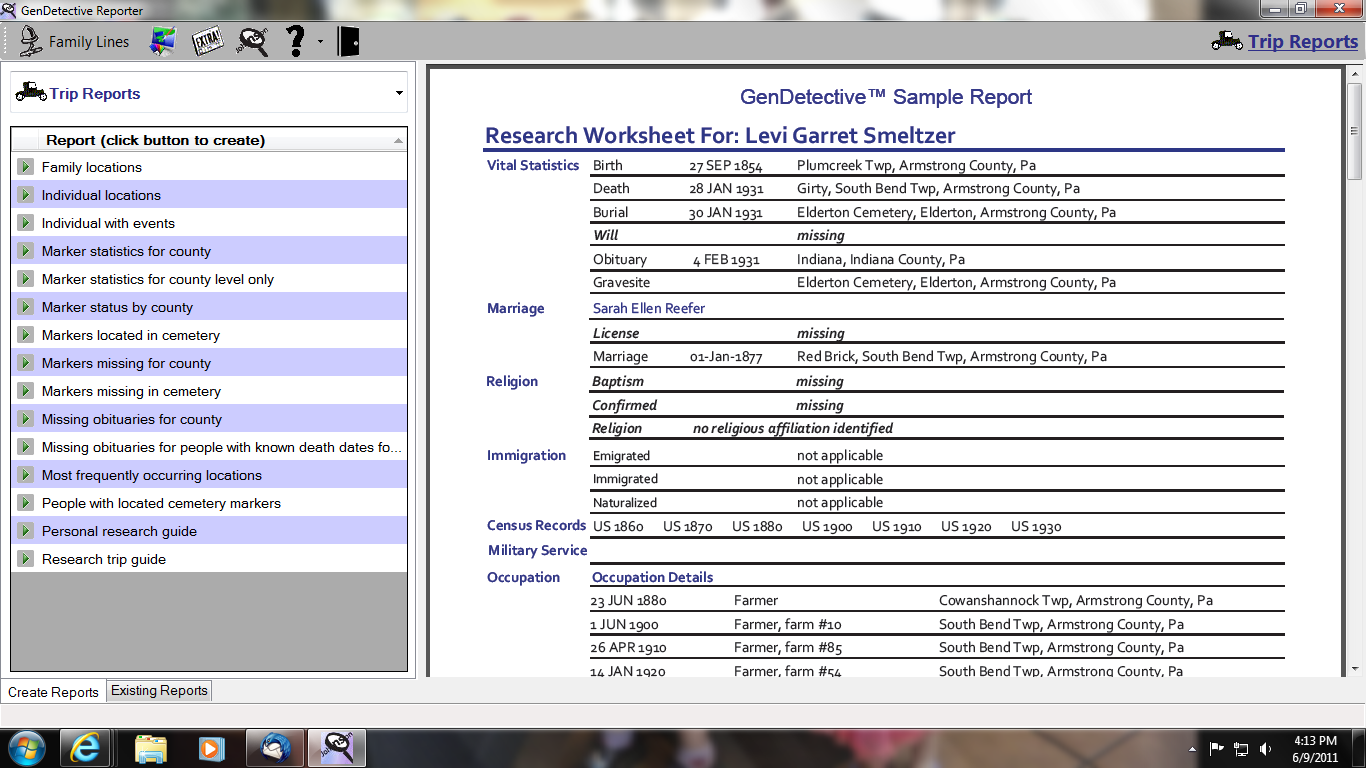The height and width of the screenshot is (768, 1366).
Task: Click the colorful paint monitor toolbar icon
Action: click(x=163, y=42)
